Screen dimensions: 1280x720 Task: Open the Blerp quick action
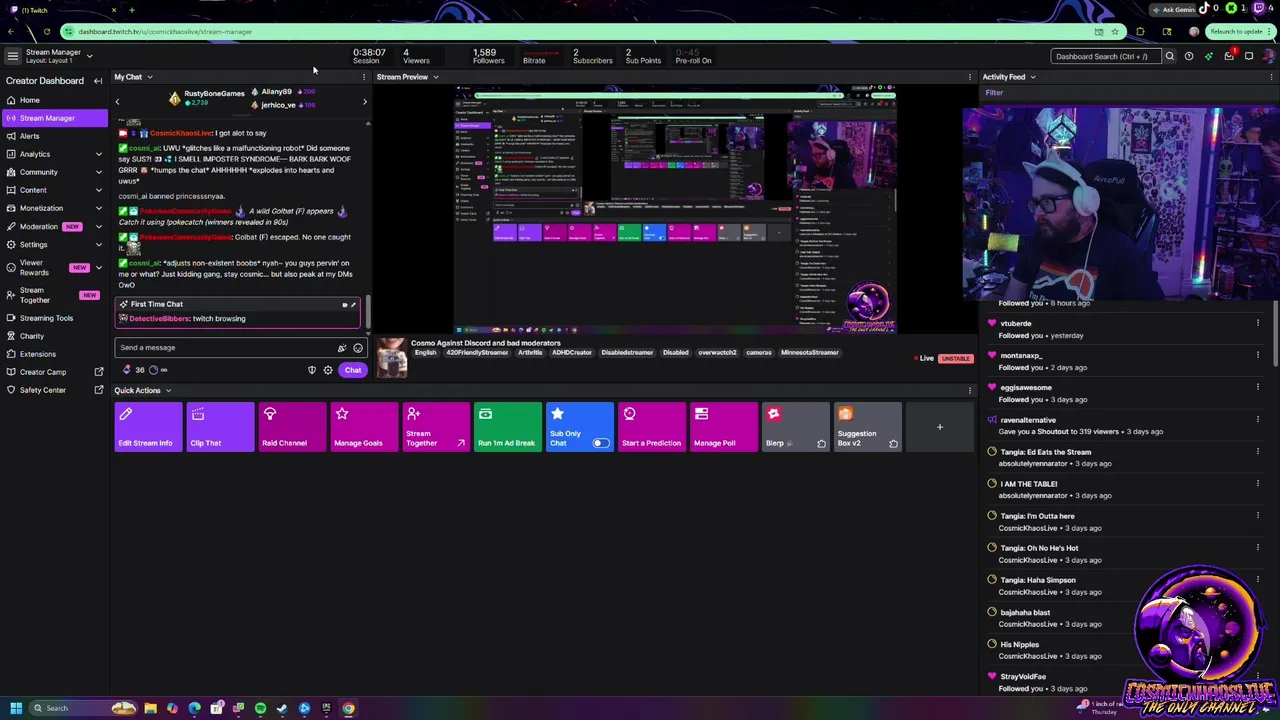point(796,427)
